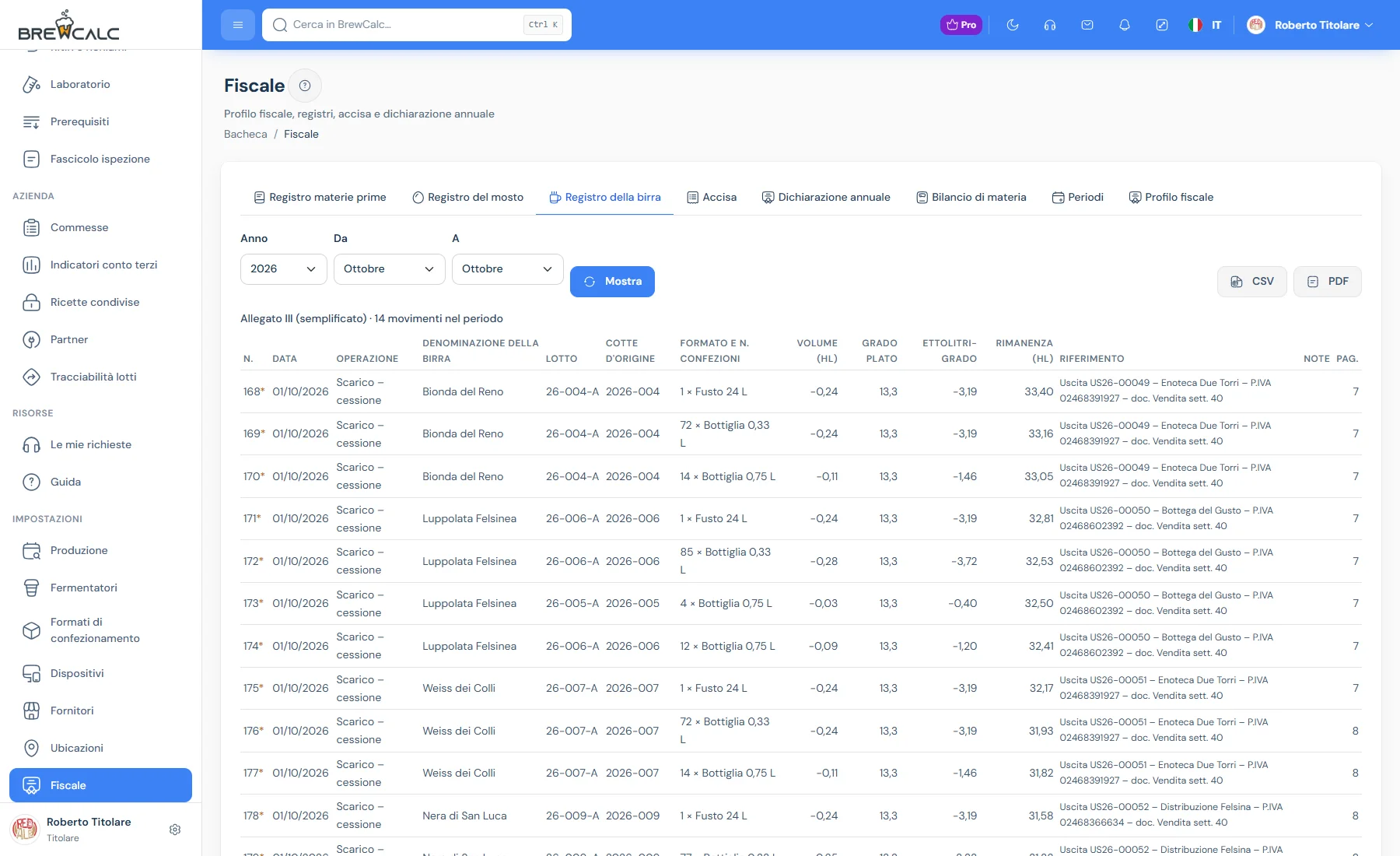Open Indicatori conto terzi
Image resolution: width=1400 pixels, height=856 pixels.
[x=100, y=265]
